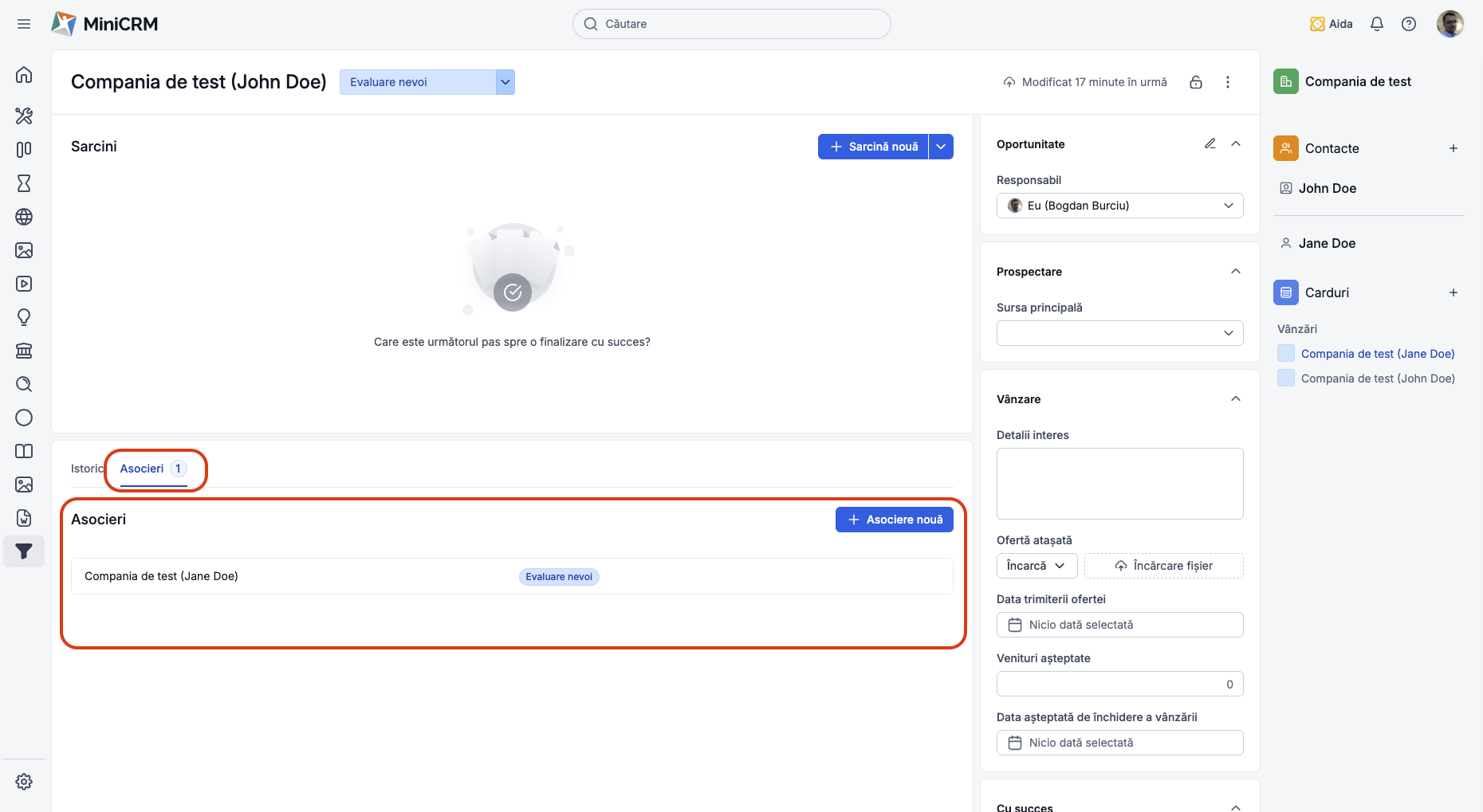Add new contact with plus icon
The image size is (1483, 812).
click(1453, 148)
